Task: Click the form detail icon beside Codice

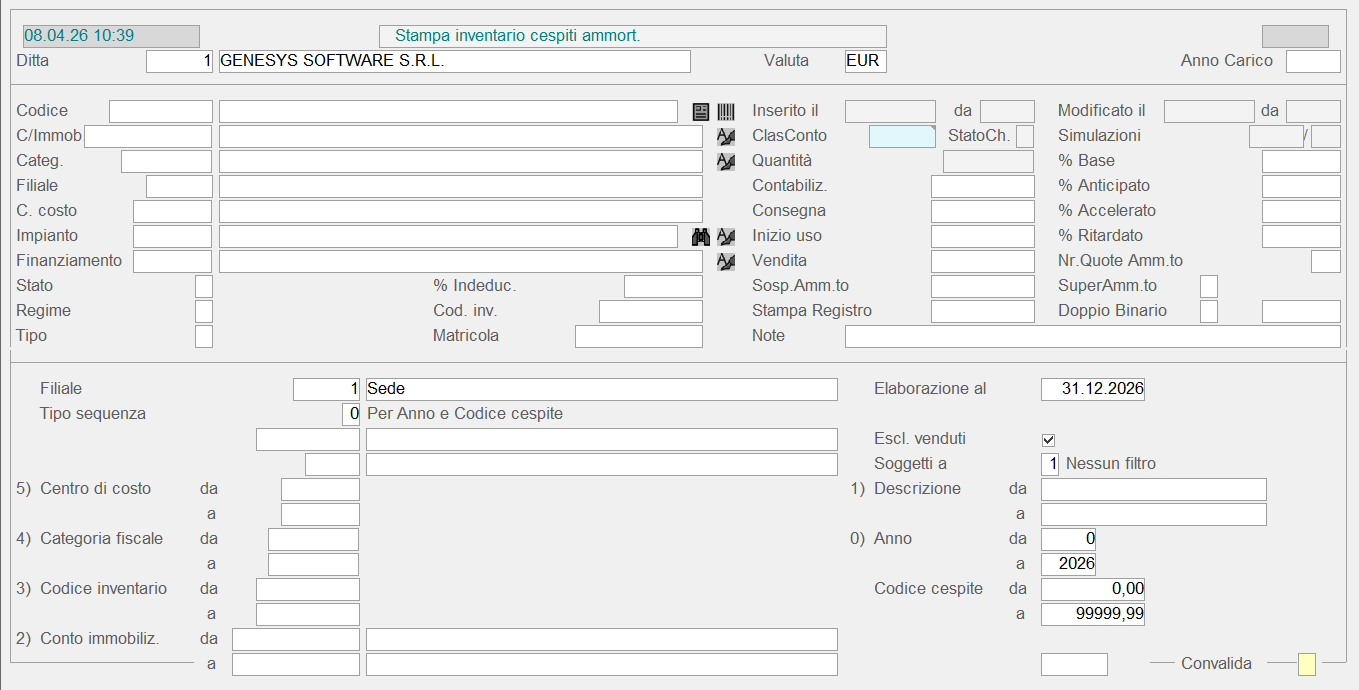Action: pos(701,111)
